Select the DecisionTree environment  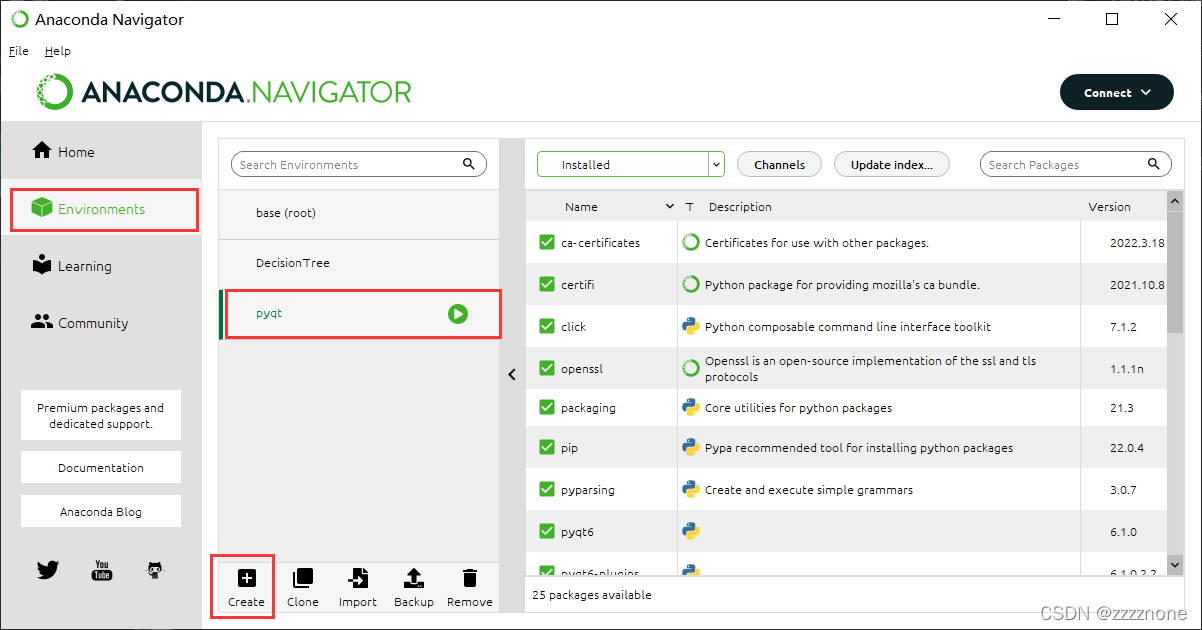pyautogui.click(x=359, y=263)
